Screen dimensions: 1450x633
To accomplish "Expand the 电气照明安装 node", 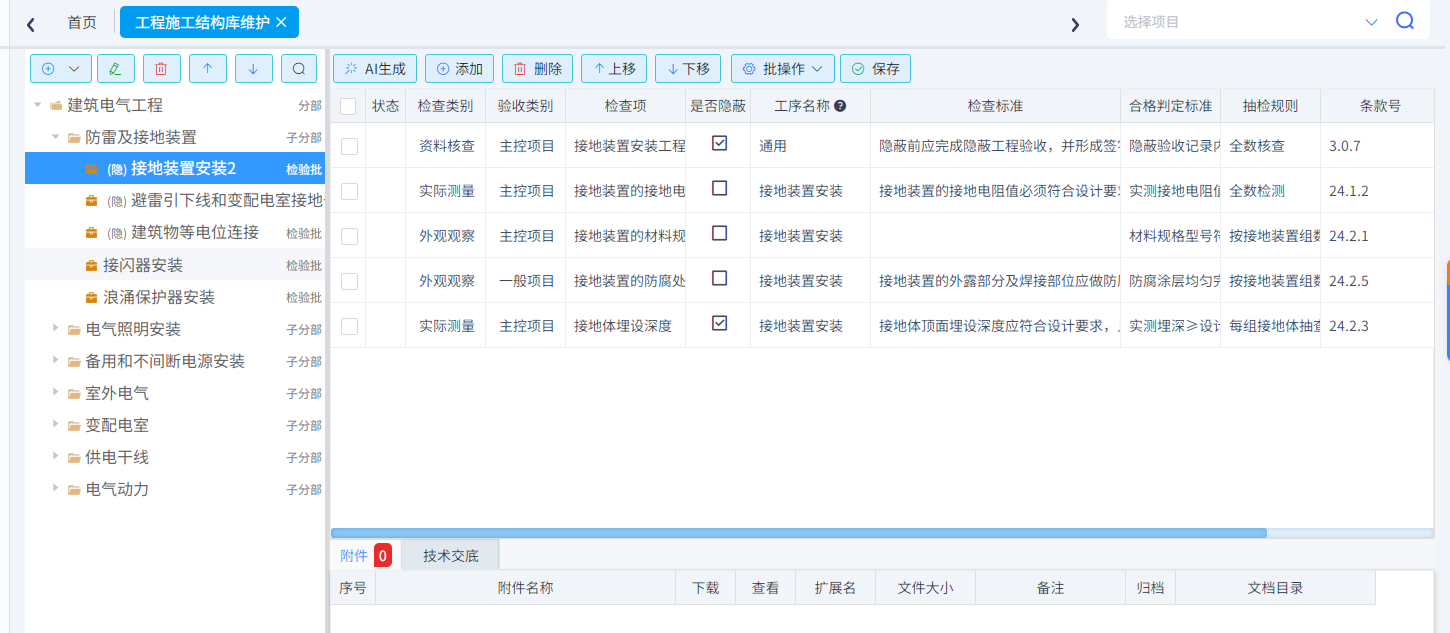I will pos(56,329).
